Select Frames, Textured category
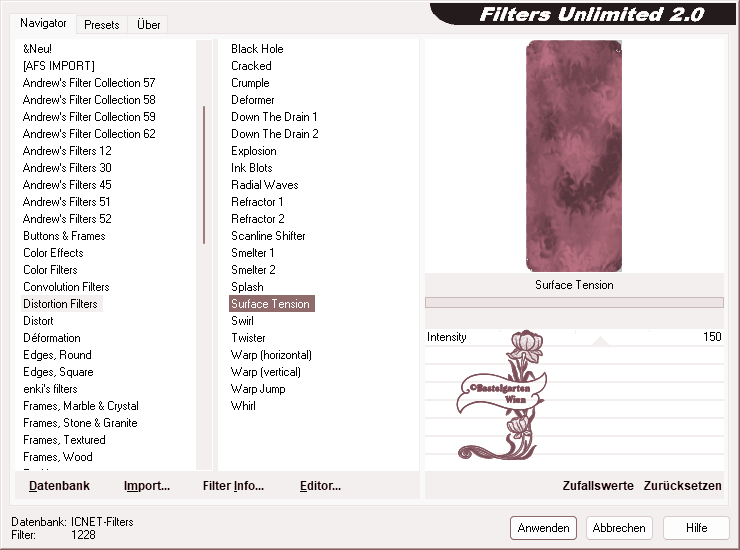 [64, 440]
